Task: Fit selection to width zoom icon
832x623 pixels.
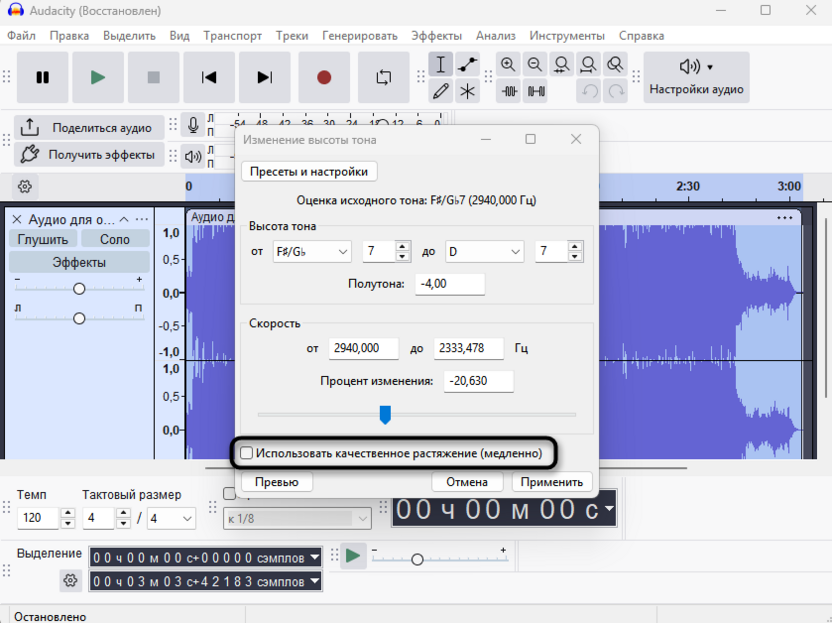Action: (x=561, y=65)
